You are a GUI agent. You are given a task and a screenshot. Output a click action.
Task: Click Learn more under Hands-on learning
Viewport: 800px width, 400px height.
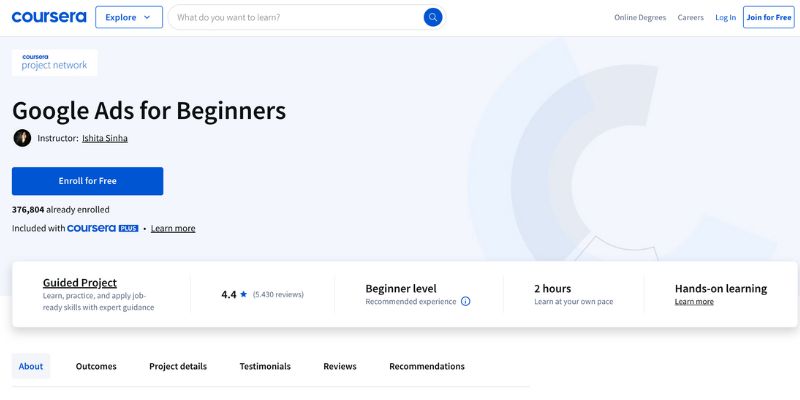coord(694,302)
